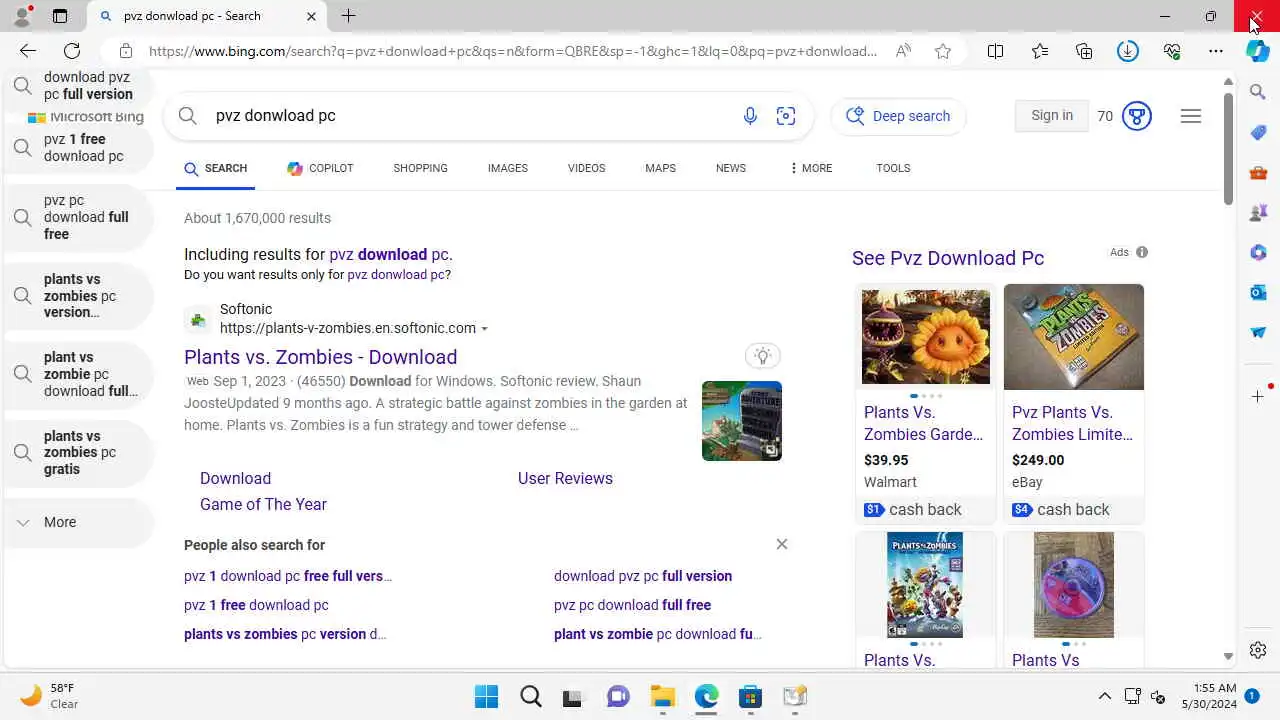The height and width of the screenshot is (720, 1280).
Task: Add this page to favorites star
Action: pyautogui.click(x=943, y=51)
